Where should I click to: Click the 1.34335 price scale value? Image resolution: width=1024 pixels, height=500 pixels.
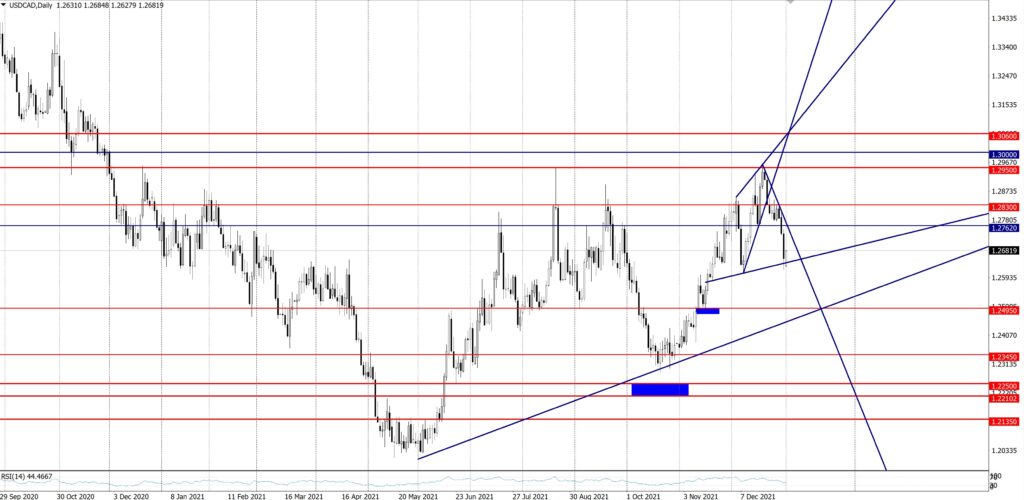point(1004,19)
